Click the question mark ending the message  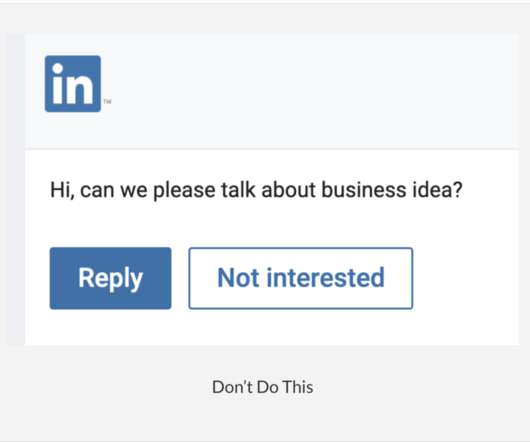click(x=458, y=189)
